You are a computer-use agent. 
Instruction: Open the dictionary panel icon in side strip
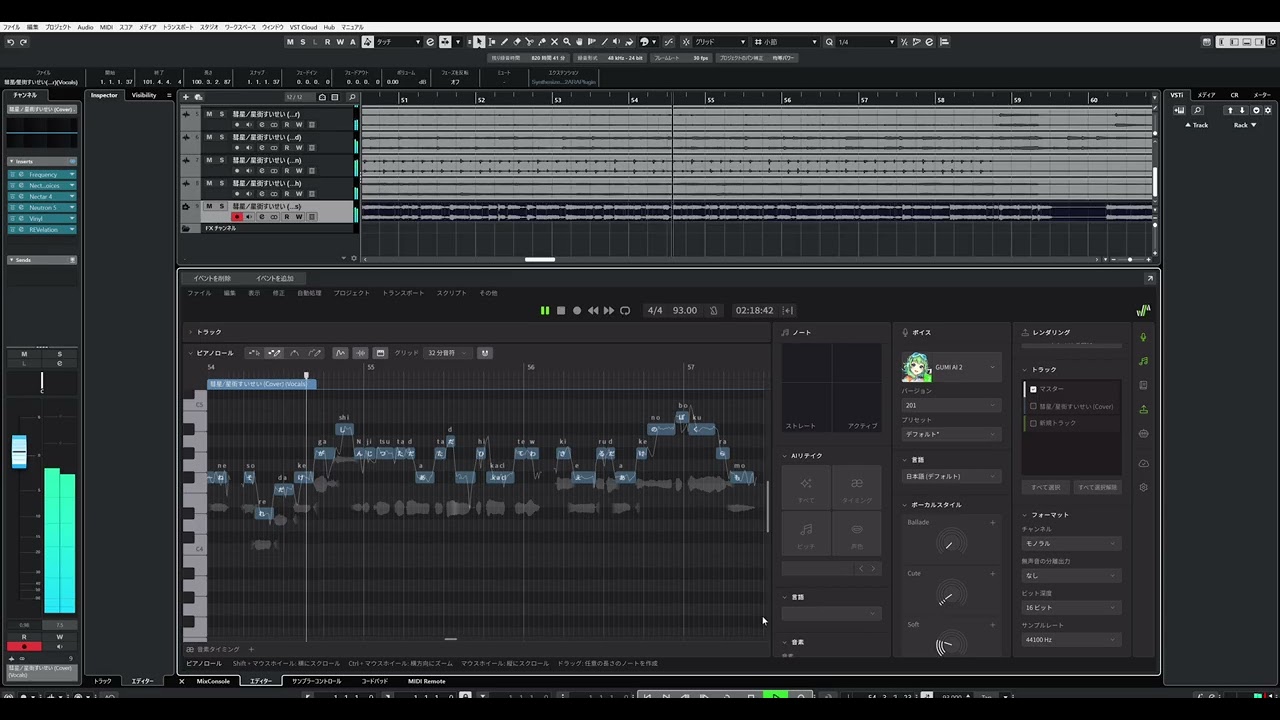click(x=1143, y=385)
